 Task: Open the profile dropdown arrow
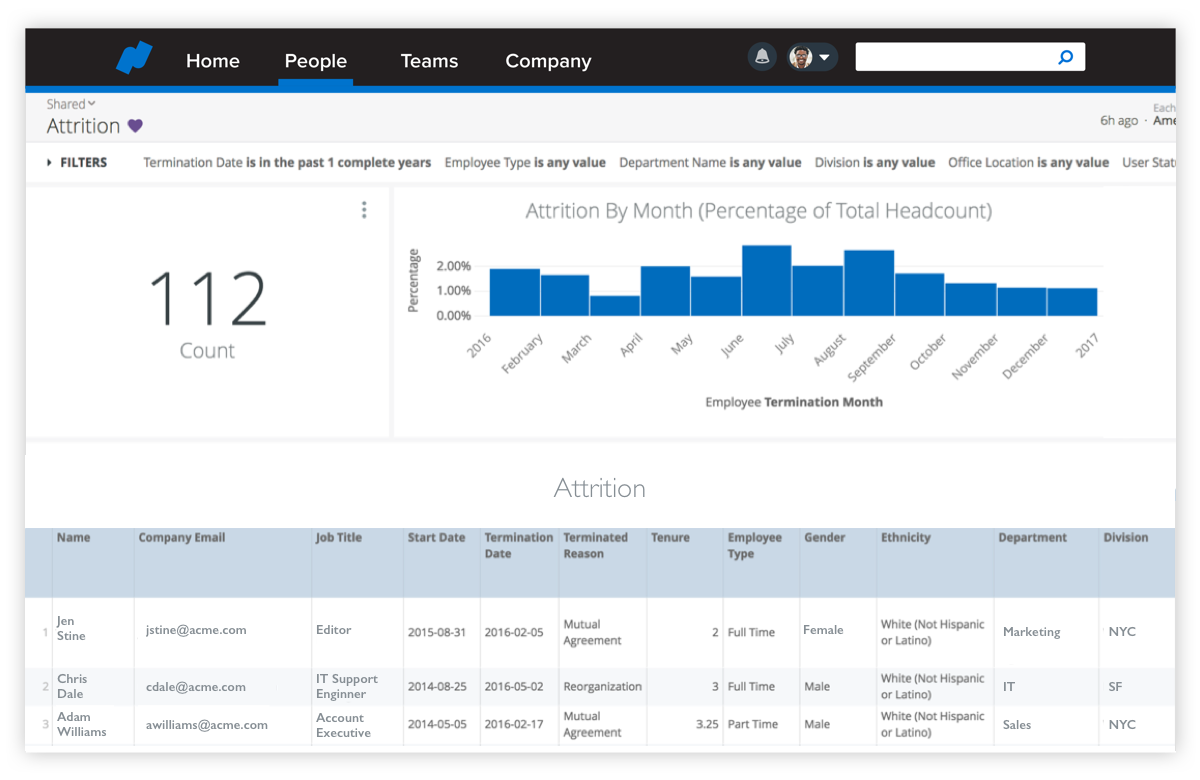coord(825,58)
